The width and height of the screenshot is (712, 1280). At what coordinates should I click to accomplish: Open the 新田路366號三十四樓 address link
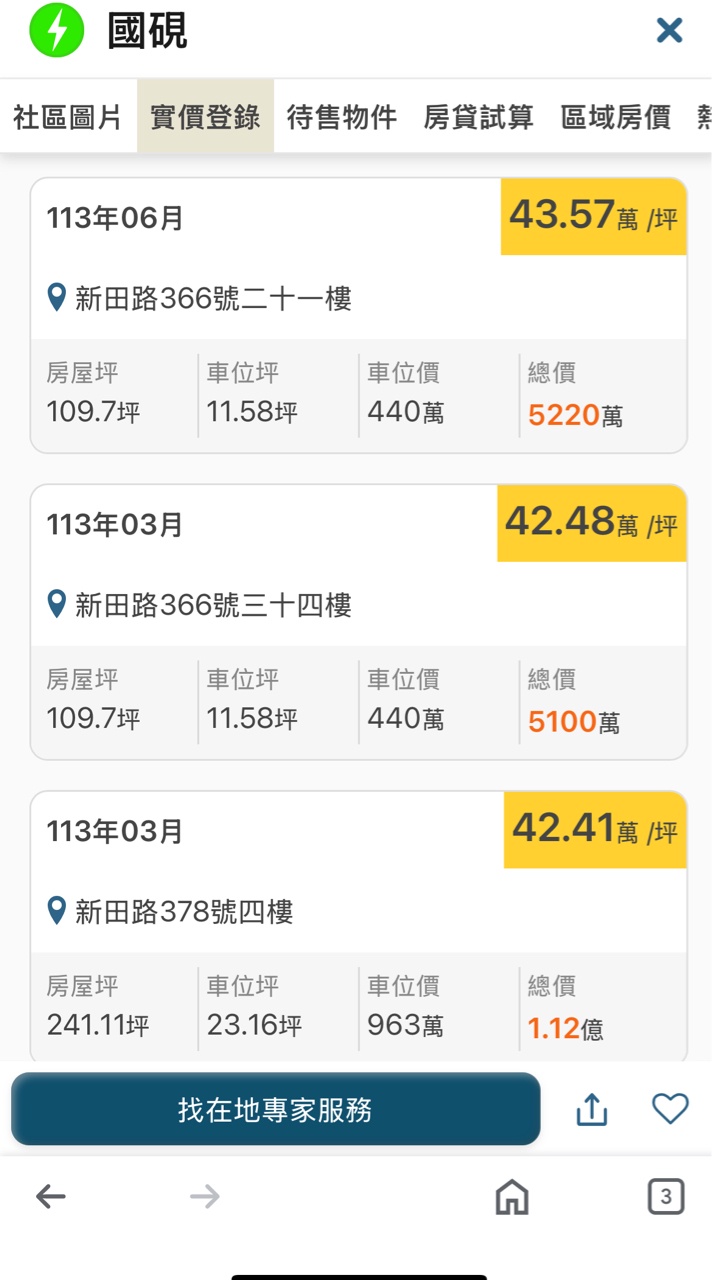pos(213,605)
